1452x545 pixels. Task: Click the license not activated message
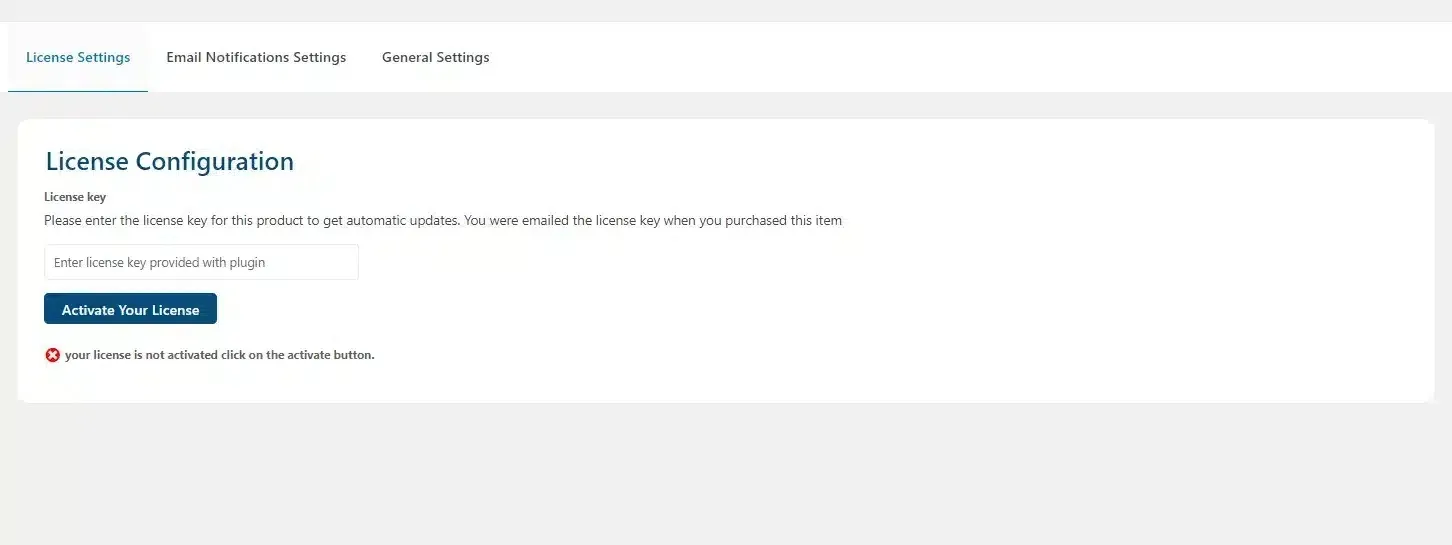point(219,355)
